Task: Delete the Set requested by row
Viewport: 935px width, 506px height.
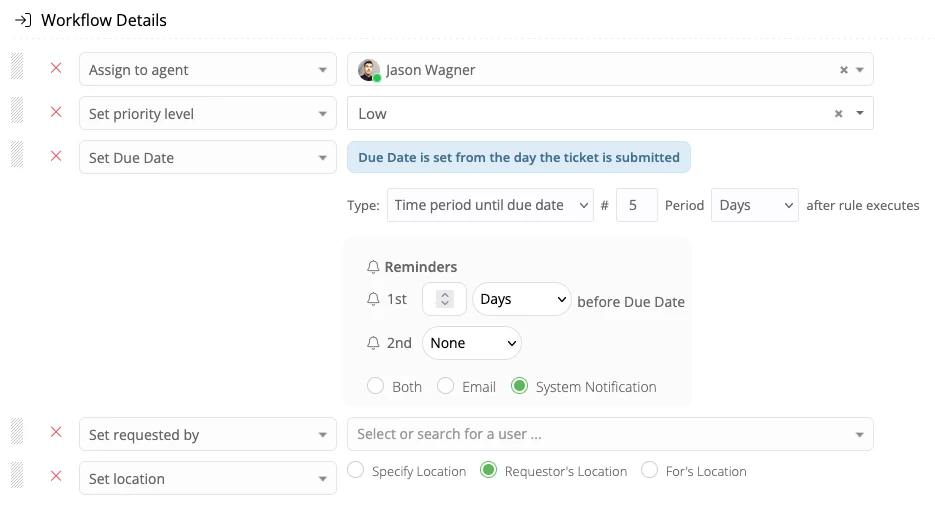Action: click(x=56, y=434)
